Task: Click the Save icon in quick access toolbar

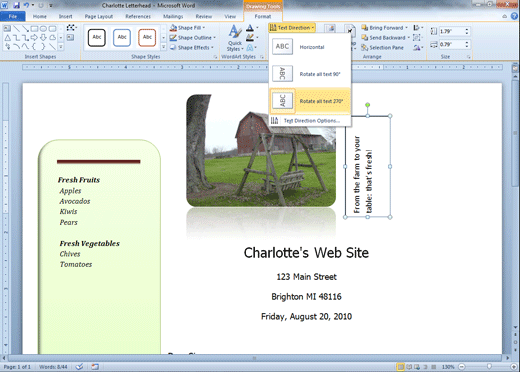Action: point(16,5)
